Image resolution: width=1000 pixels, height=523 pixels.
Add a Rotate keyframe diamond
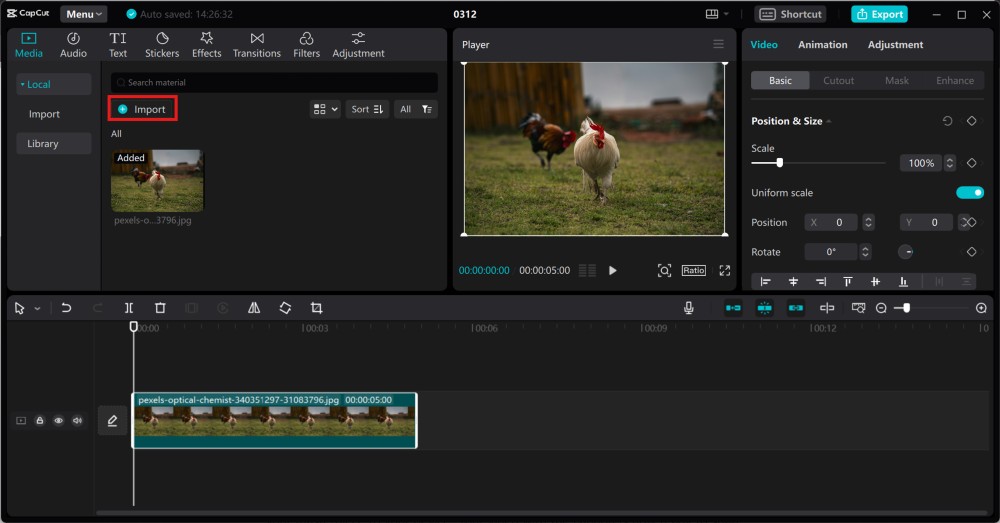(971, 252)
